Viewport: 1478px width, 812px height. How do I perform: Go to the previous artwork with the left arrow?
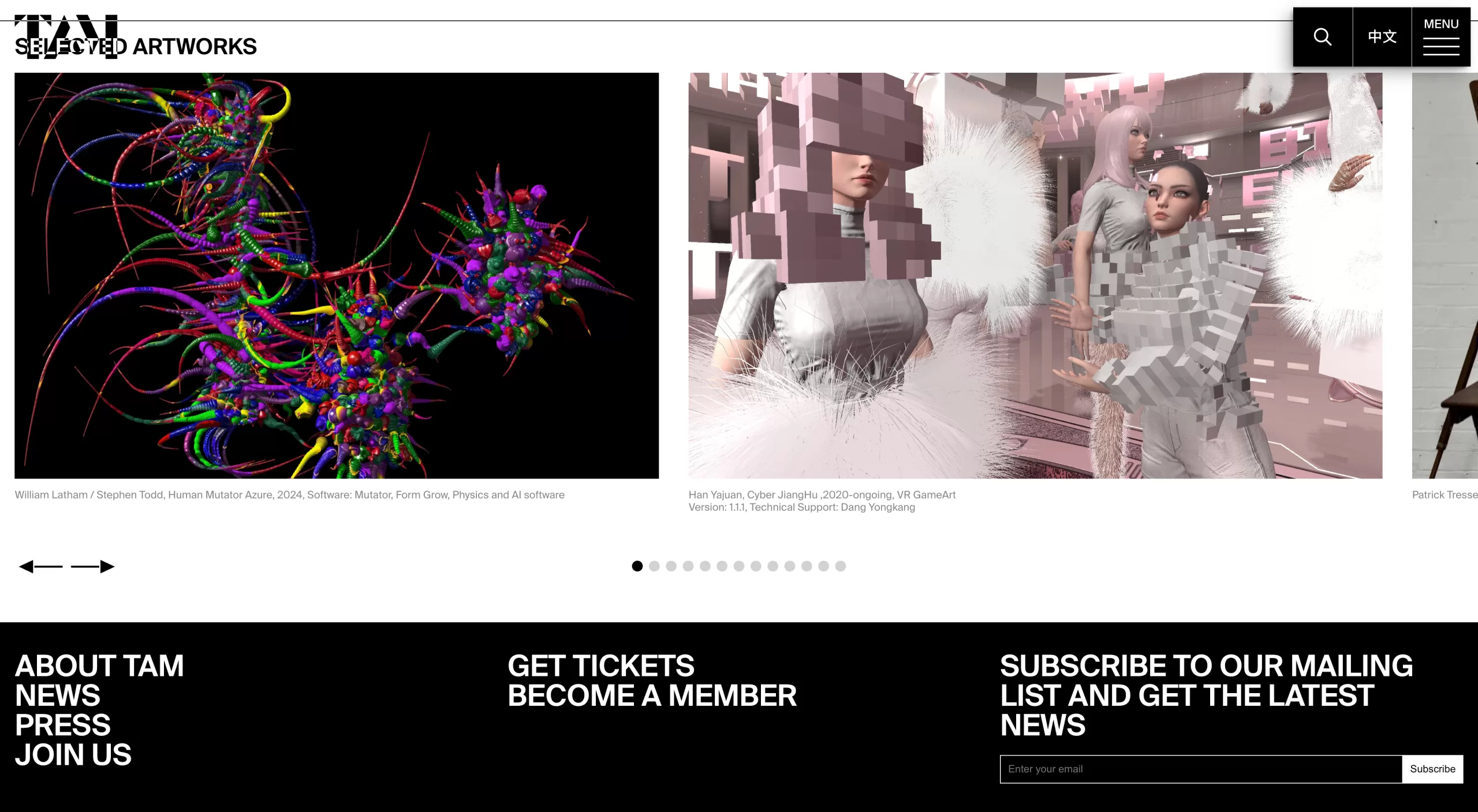pyautogui.click(x=41, y=567)
